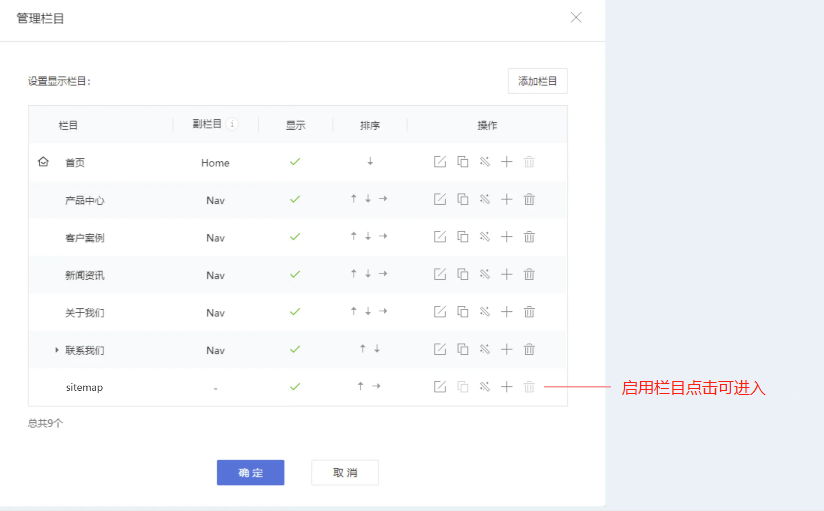This screenshot has height=511, width=824.
Task: Move 首页 down with the down arrow
Action: [369, 162]
